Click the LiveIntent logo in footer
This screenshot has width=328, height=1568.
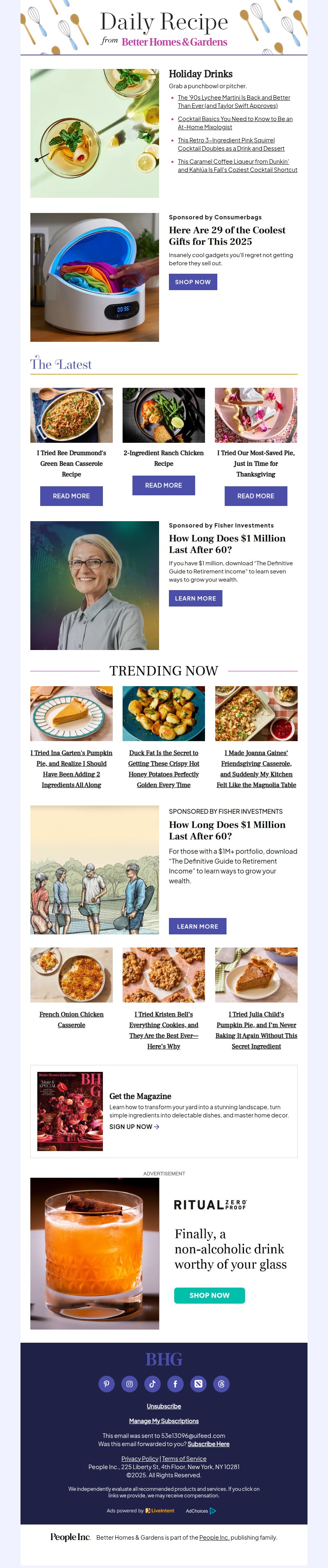[x=160, y=1511]
